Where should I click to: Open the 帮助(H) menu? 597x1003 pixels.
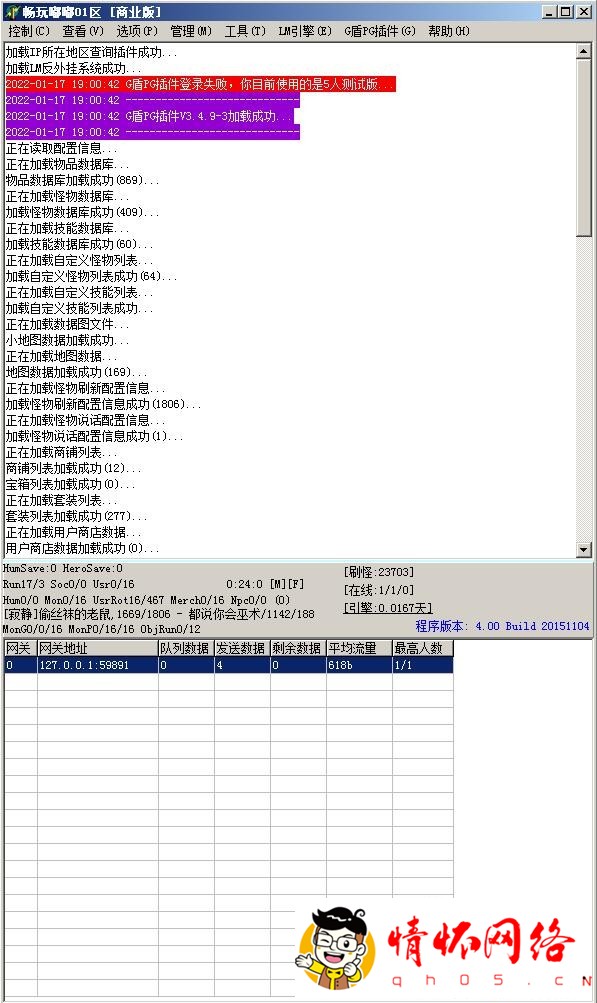[x=449, y=31]
